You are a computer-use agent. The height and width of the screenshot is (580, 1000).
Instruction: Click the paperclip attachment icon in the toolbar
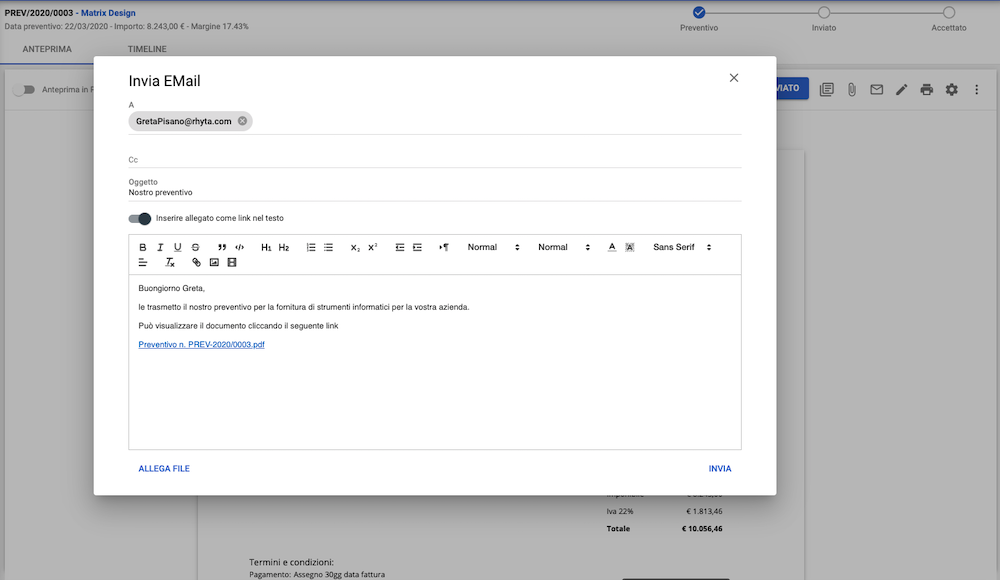[852, 90]
